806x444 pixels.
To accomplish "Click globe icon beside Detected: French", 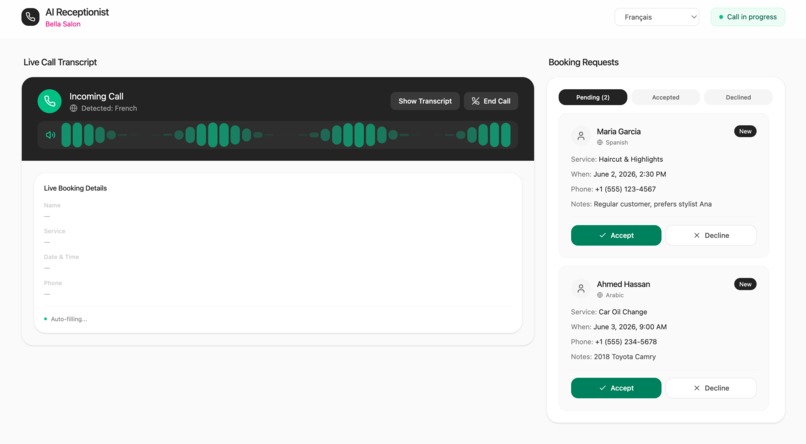I will pos(74,108).
